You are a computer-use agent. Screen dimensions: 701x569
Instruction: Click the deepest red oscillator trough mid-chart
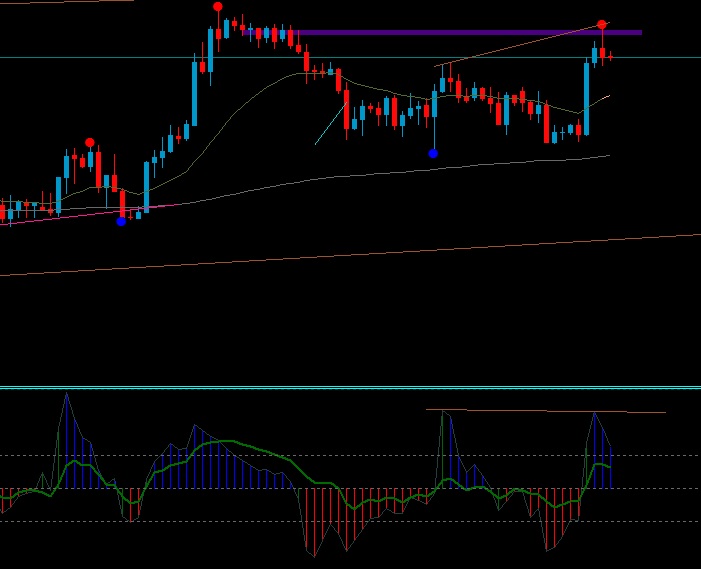click(x=314, y=522)
